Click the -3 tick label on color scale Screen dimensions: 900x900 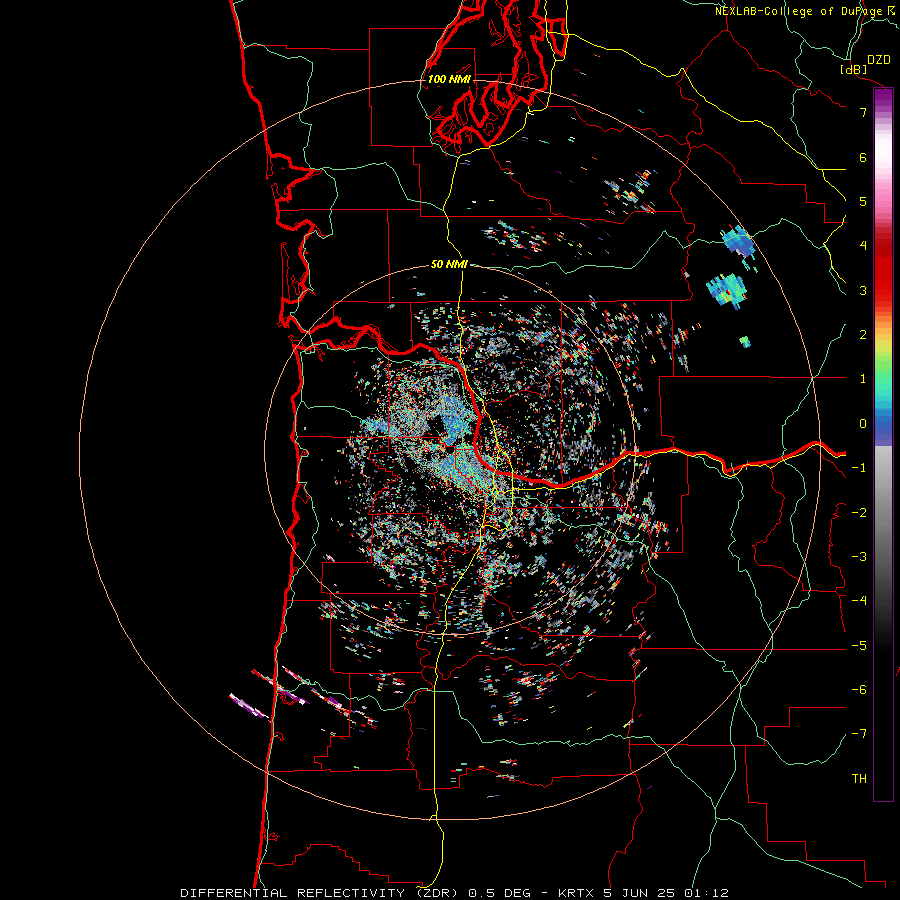pos(859,557)
